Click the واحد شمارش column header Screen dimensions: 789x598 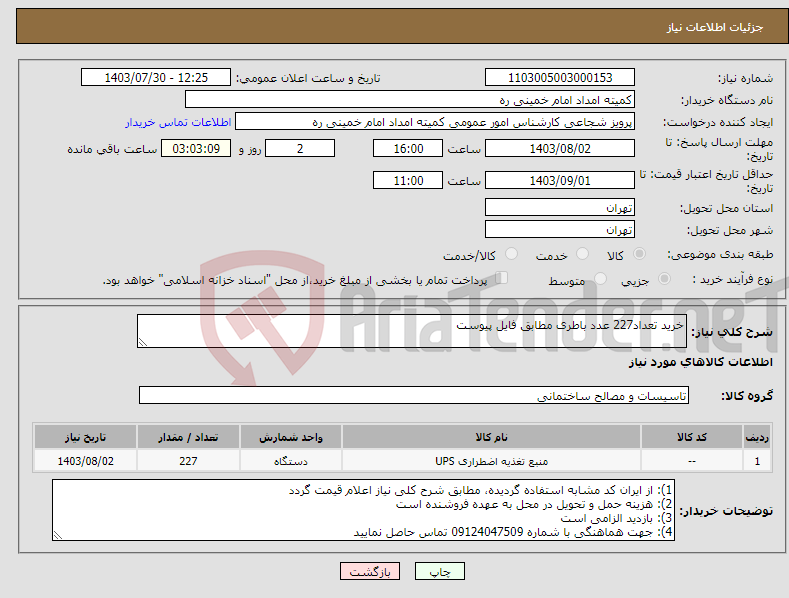pos(291,437)
